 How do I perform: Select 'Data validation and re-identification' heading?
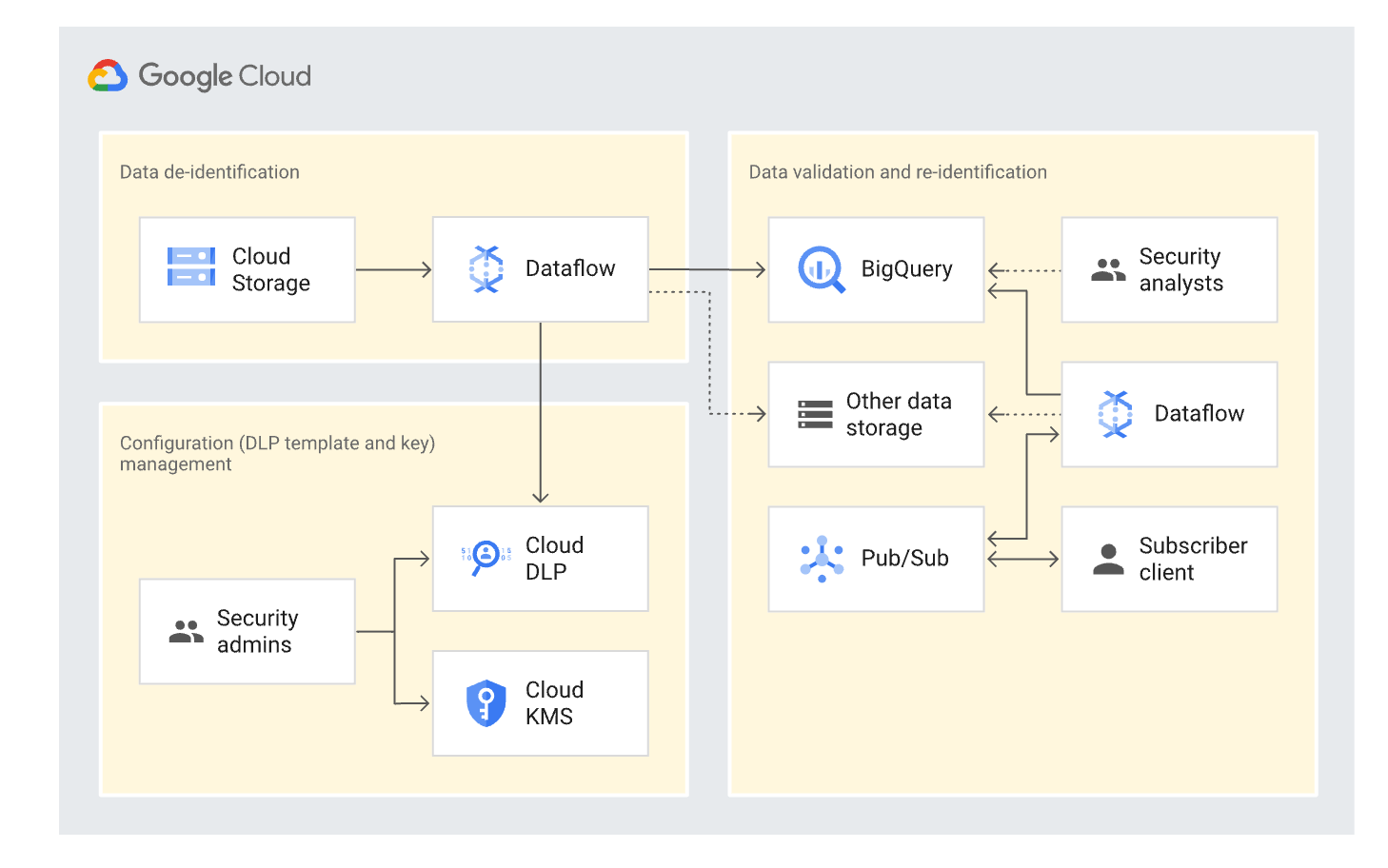[x=898, y=172]
